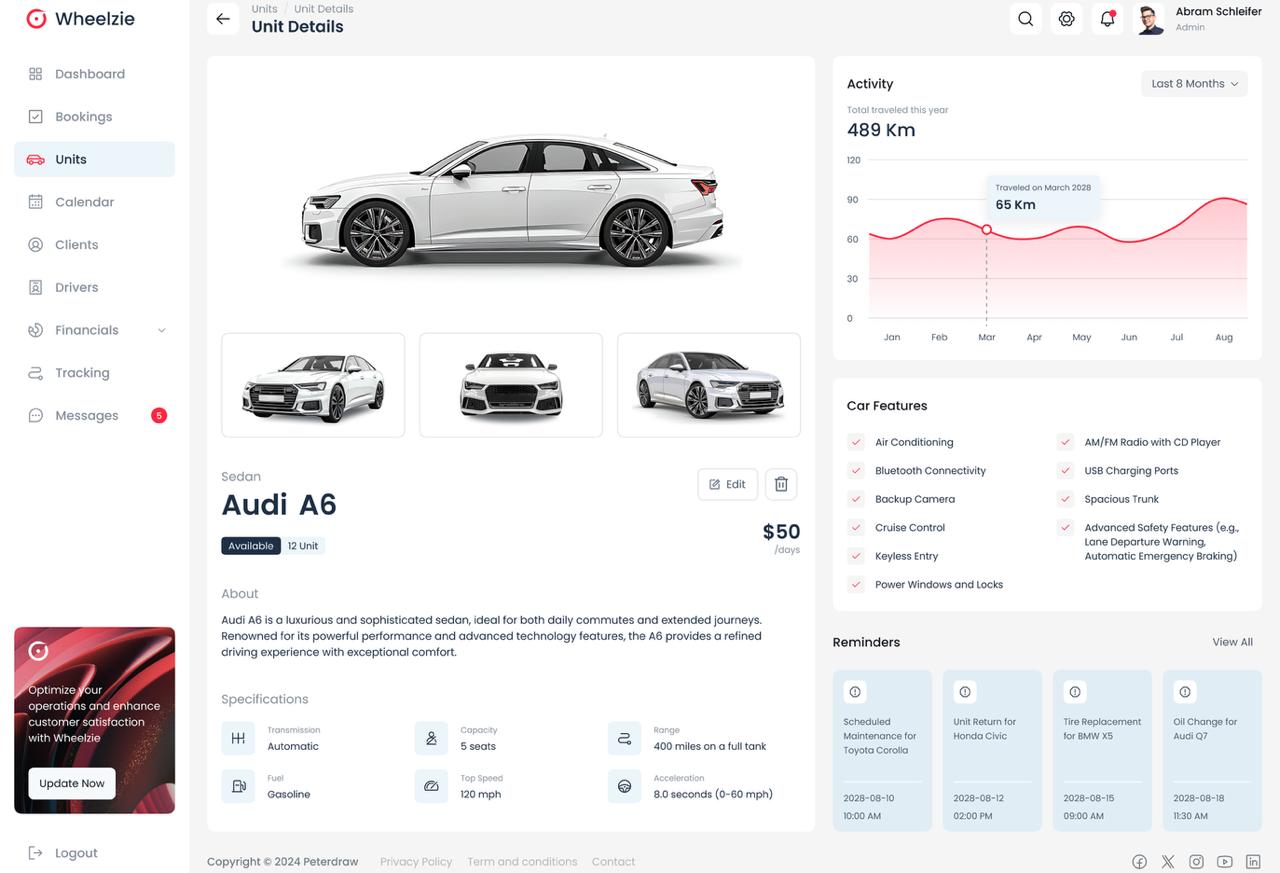Toggle the Air Conditioning checkbox
This screenshot has width=1280, height=873.
pos(856,441)
